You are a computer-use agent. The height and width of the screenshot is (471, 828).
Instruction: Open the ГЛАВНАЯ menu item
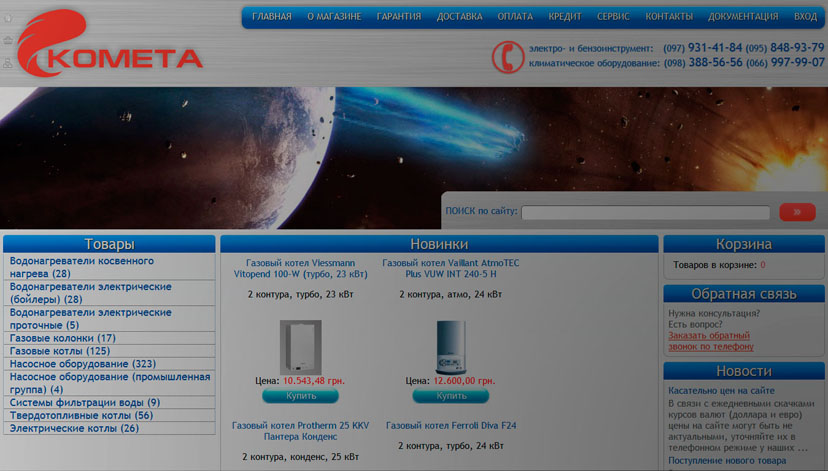271,17
